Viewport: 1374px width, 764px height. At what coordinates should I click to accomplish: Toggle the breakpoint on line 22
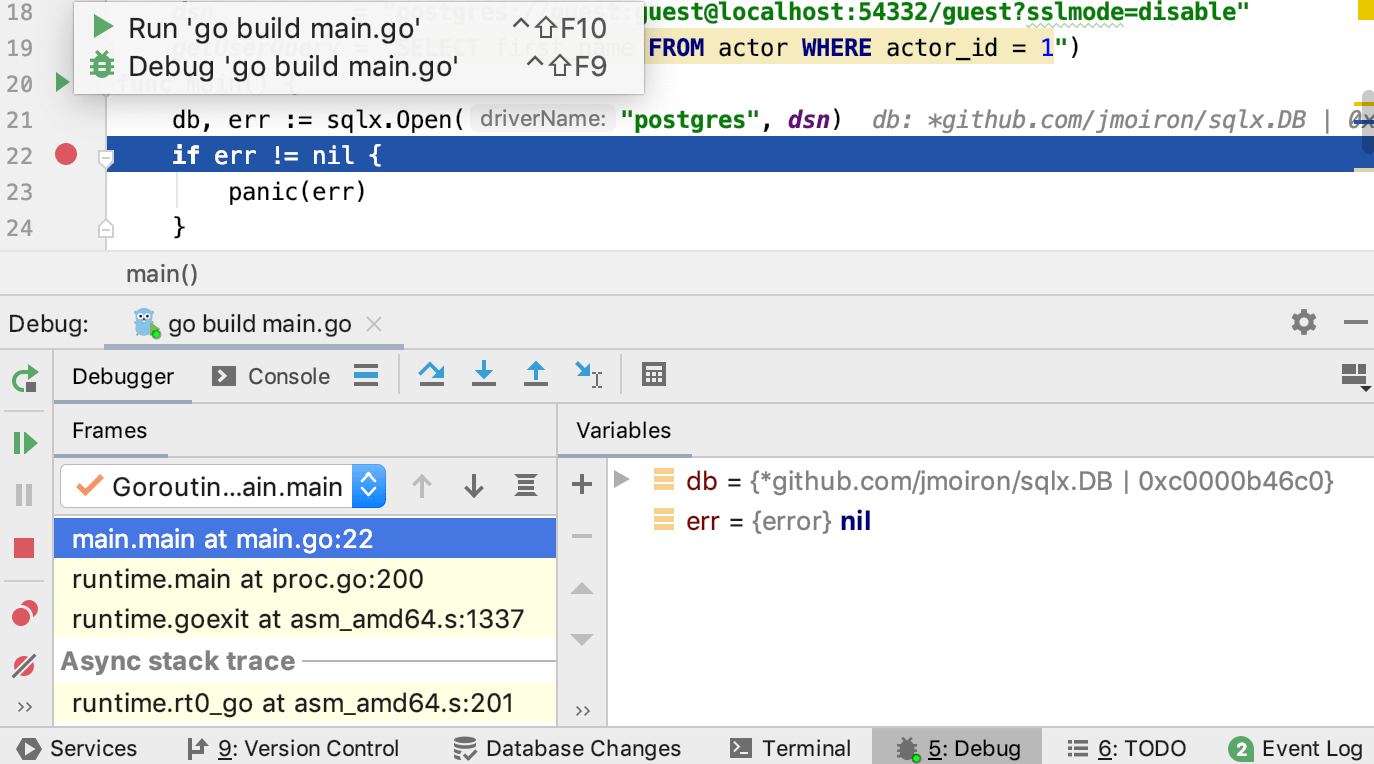coord(65,154)
